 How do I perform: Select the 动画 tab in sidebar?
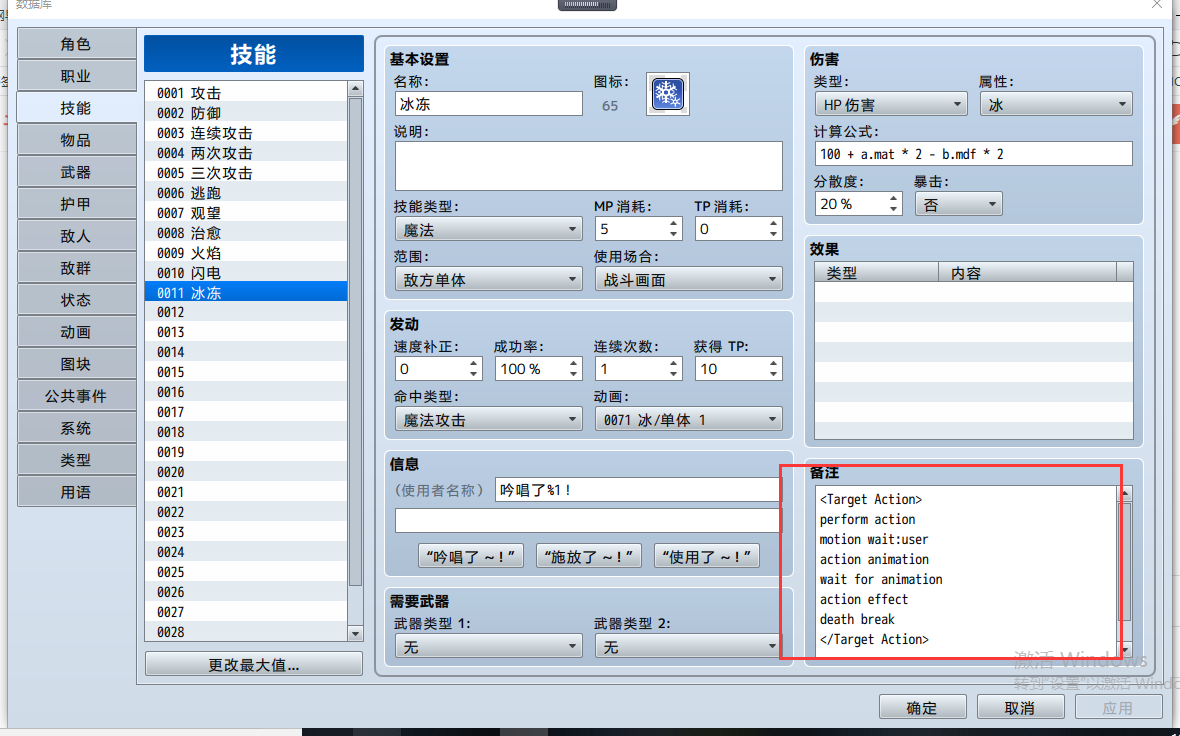tap(76, 332)
